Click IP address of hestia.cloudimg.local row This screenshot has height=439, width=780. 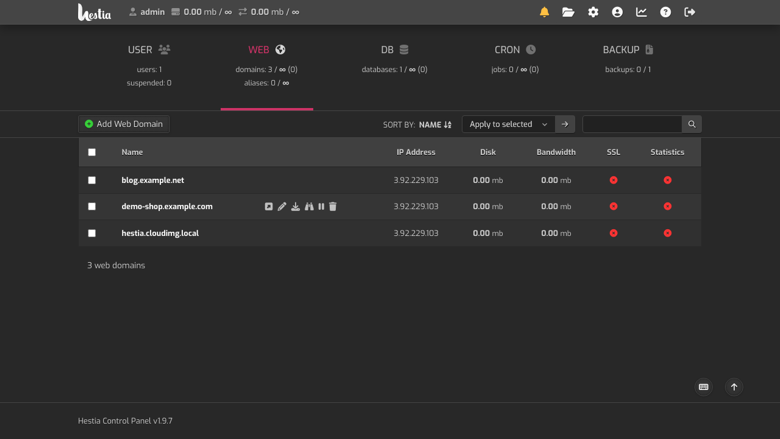[416, 233]
